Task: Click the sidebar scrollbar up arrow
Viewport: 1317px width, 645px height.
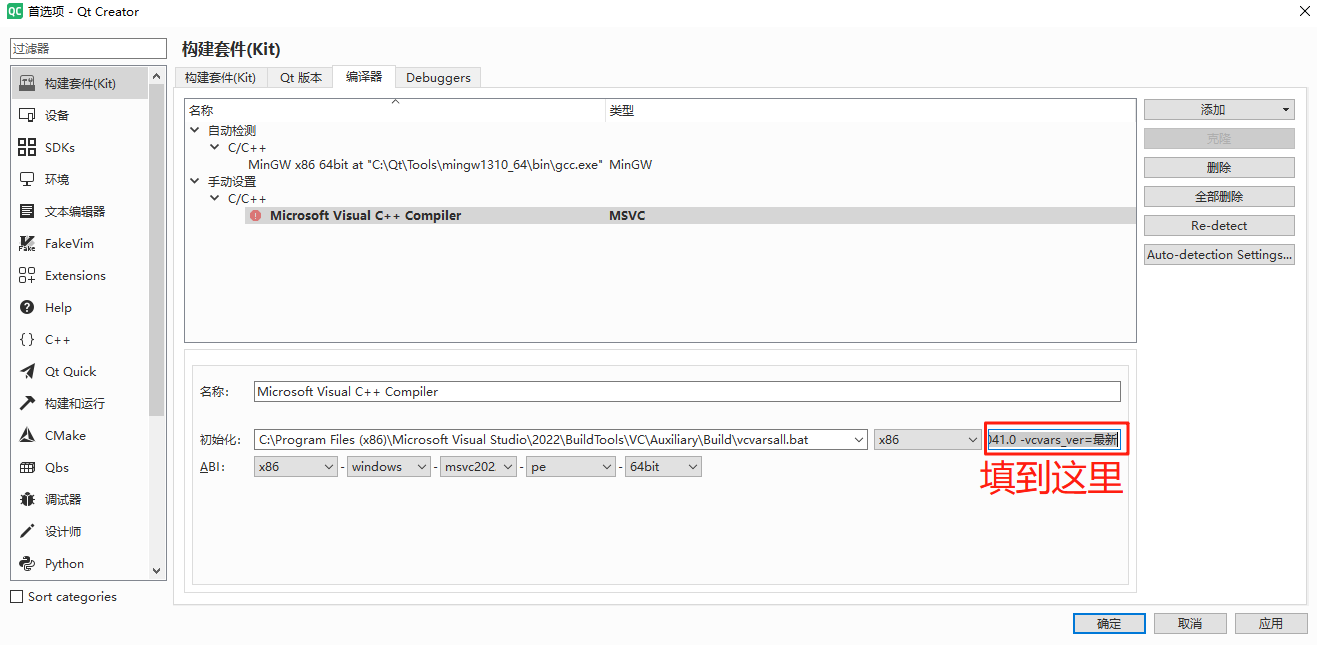Action: (156, 76)
